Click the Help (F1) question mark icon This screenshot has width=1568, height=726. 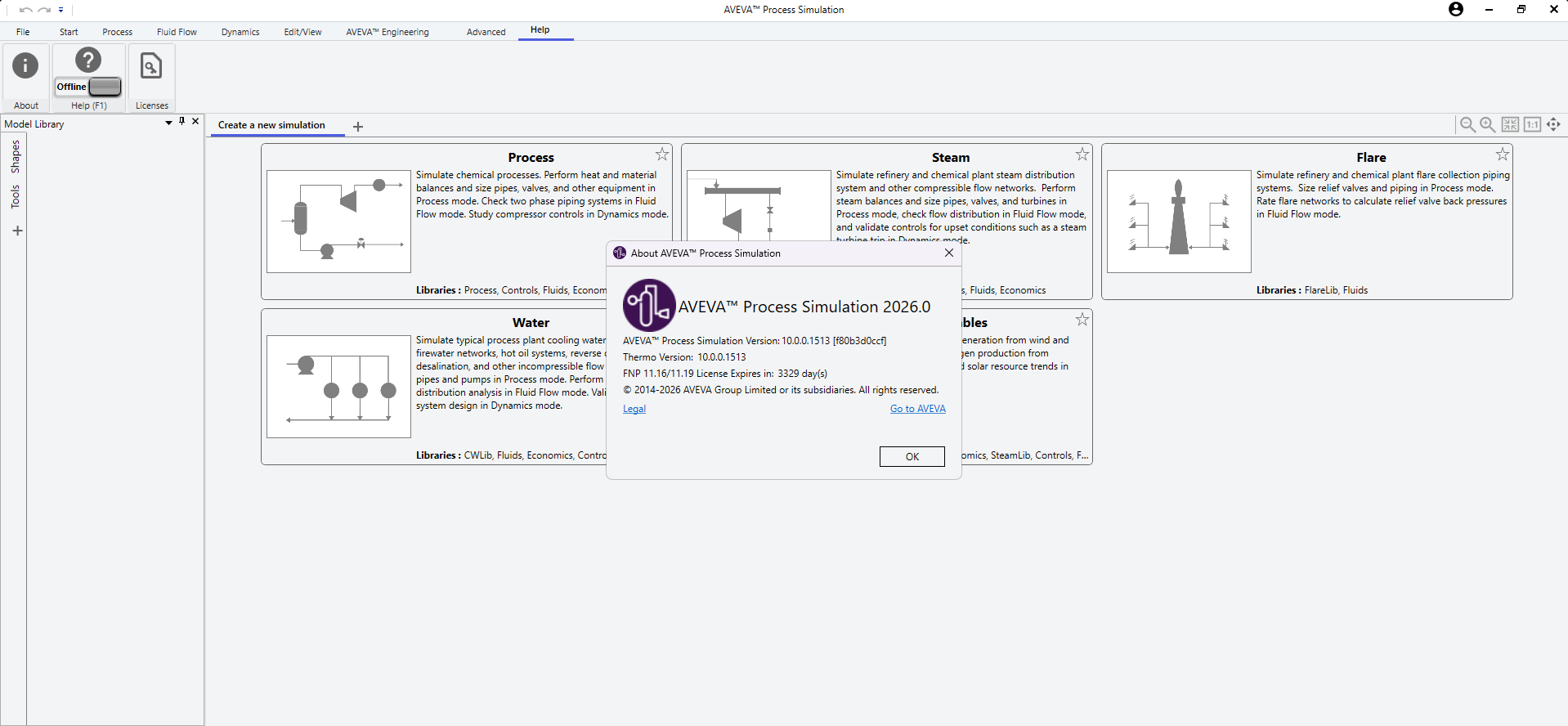coord(88,60)
